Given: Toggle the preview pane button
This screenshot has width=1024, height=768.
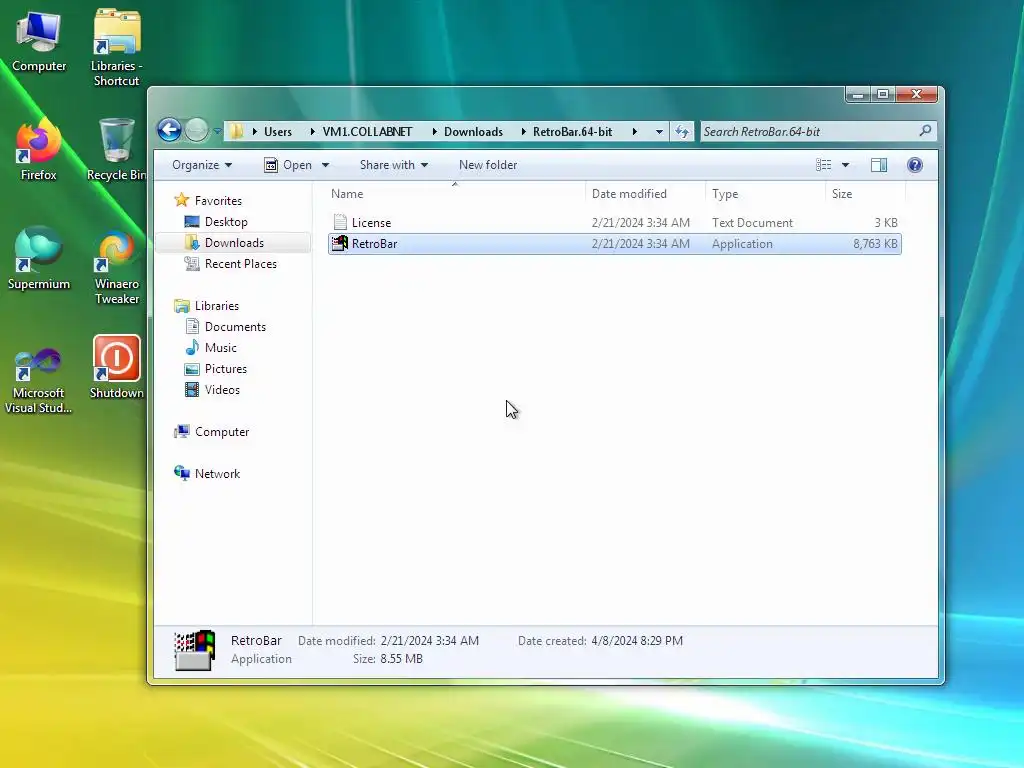Looking at the screenshot, I should pos(879,165).
